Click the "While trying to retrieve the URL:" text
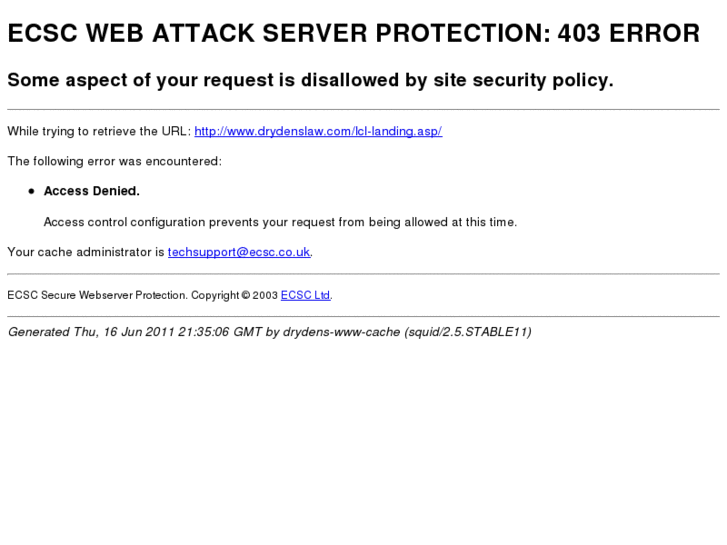This screenshot has height=545, width=727. coord(98,131)
